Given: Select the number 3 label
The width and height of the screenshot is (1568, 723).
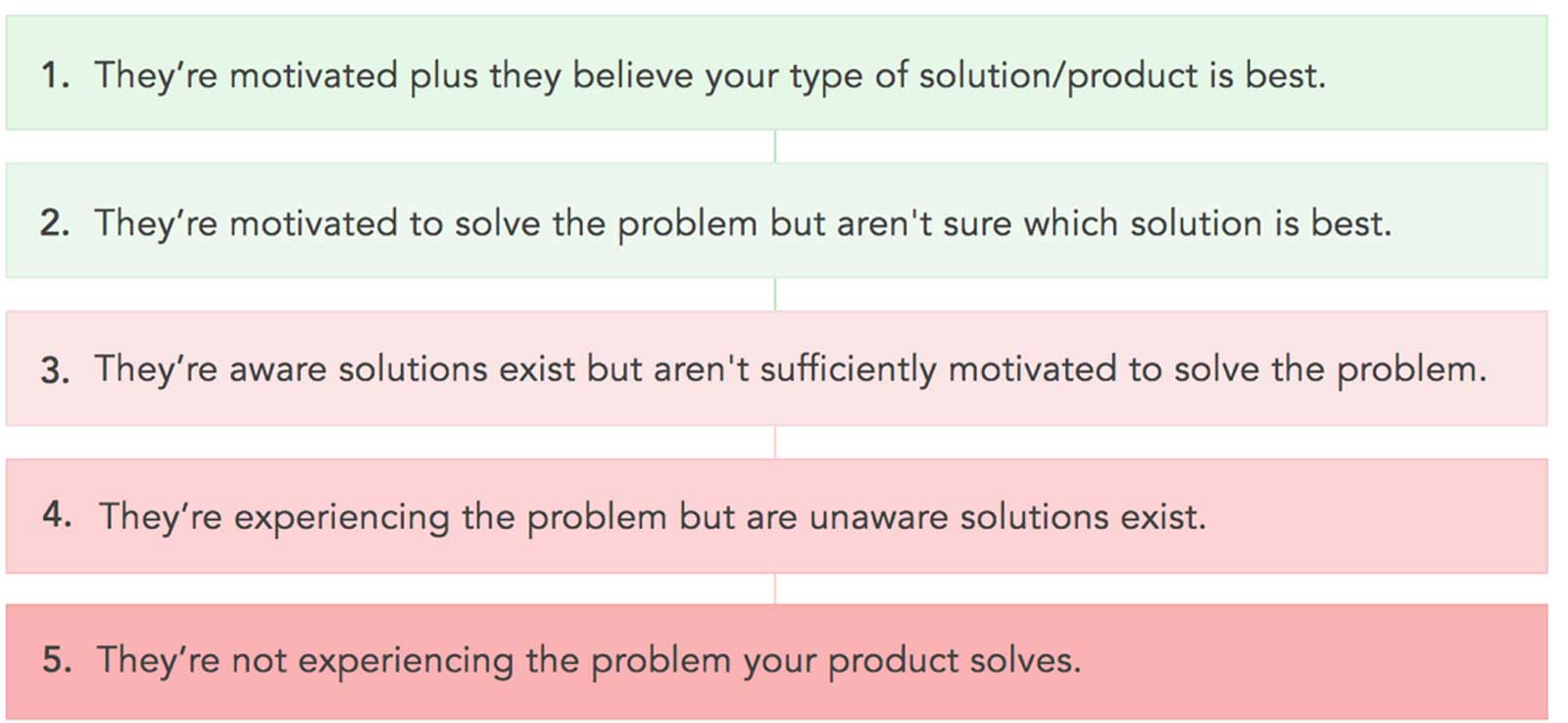Looking at the screenshot, I should pos(55,370).
